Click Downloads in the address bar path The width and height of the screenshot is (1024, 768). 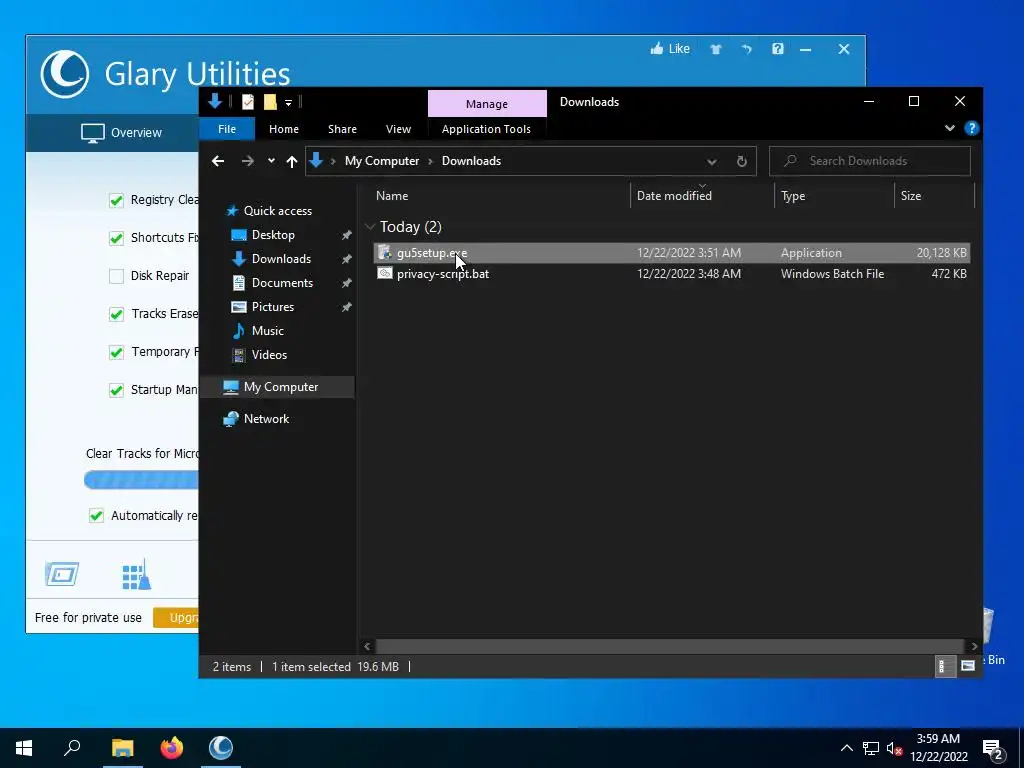pos(471,161)
